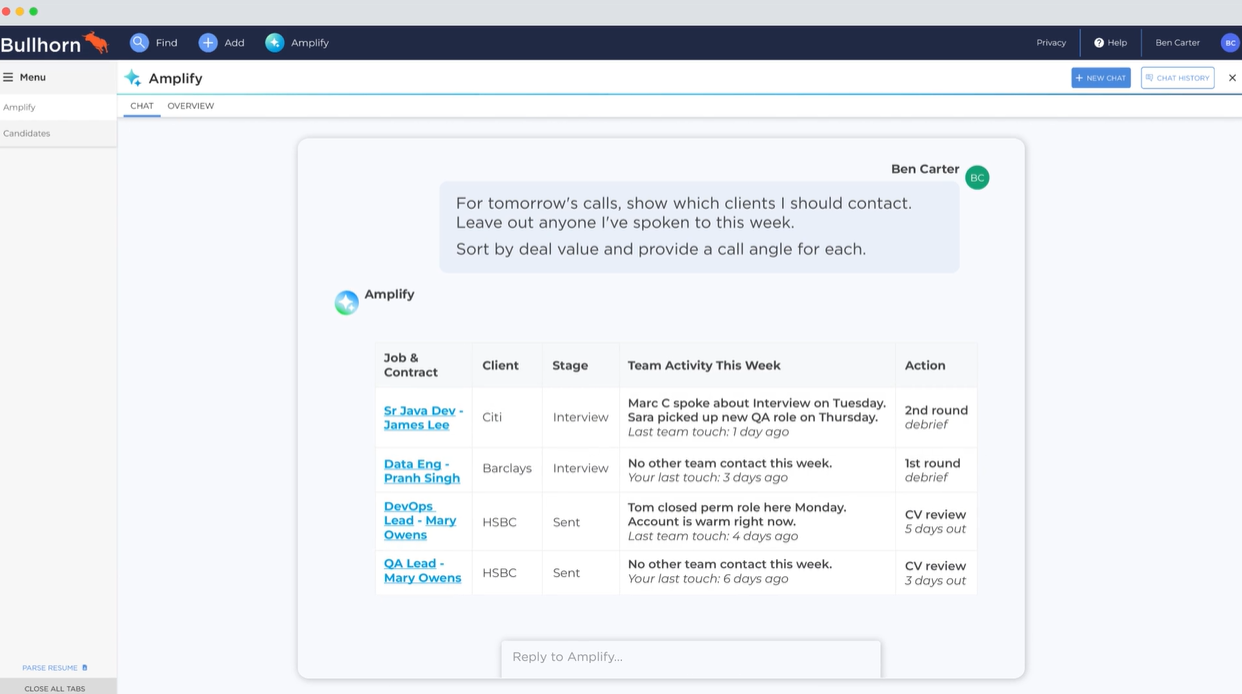This screenshot has height=694, width=1242.
Task: Select Amplify in the sidebar
Action: tap(58, 107)
